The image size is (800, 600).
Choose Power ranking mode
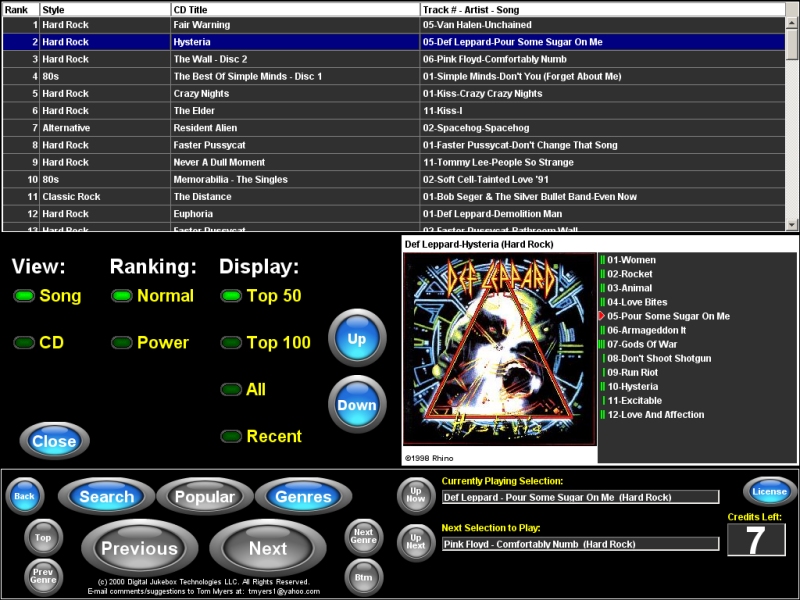pyautogui.click(x=150, y=342)
